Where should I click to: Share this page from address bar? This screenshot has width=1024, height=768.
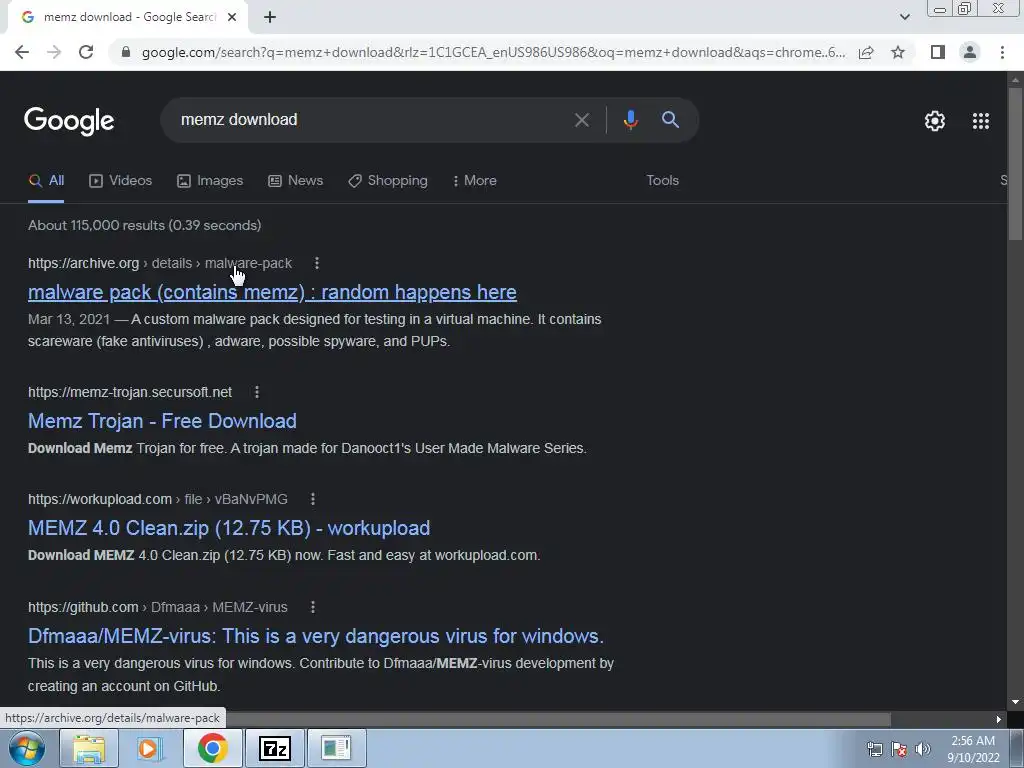tap(866, 52)
